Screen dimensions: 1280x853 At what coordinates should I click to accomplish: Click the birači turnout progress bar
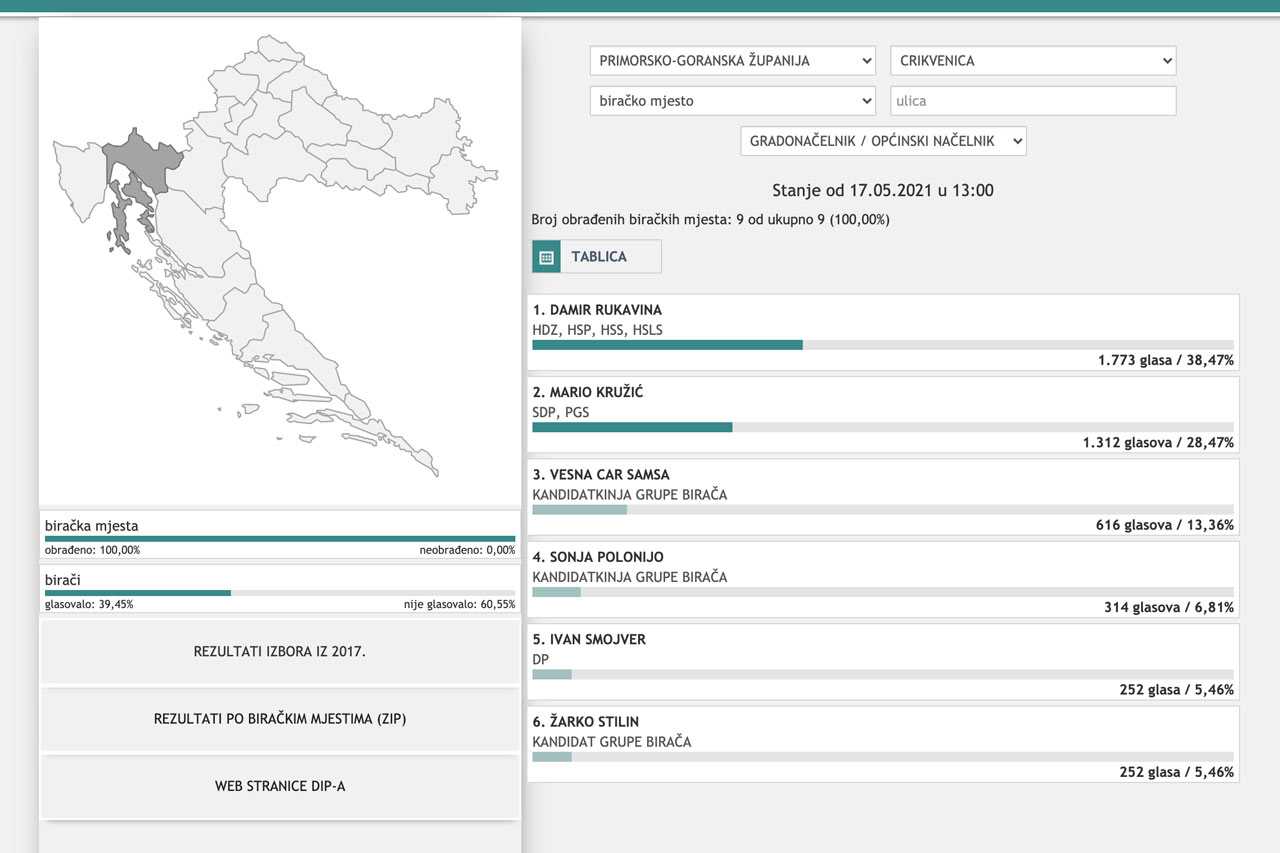pyautogui.click(x=280, y=593)
